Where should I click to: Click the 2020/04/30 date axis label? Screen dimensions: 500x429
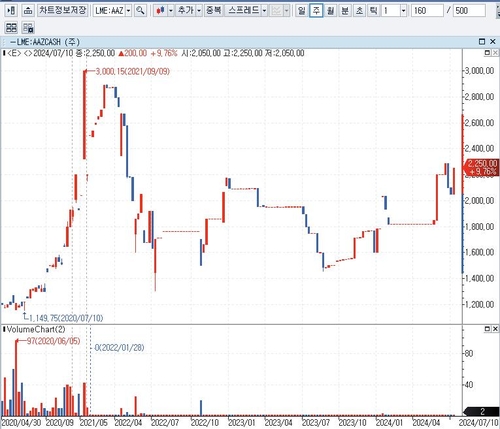pos(21,423)
